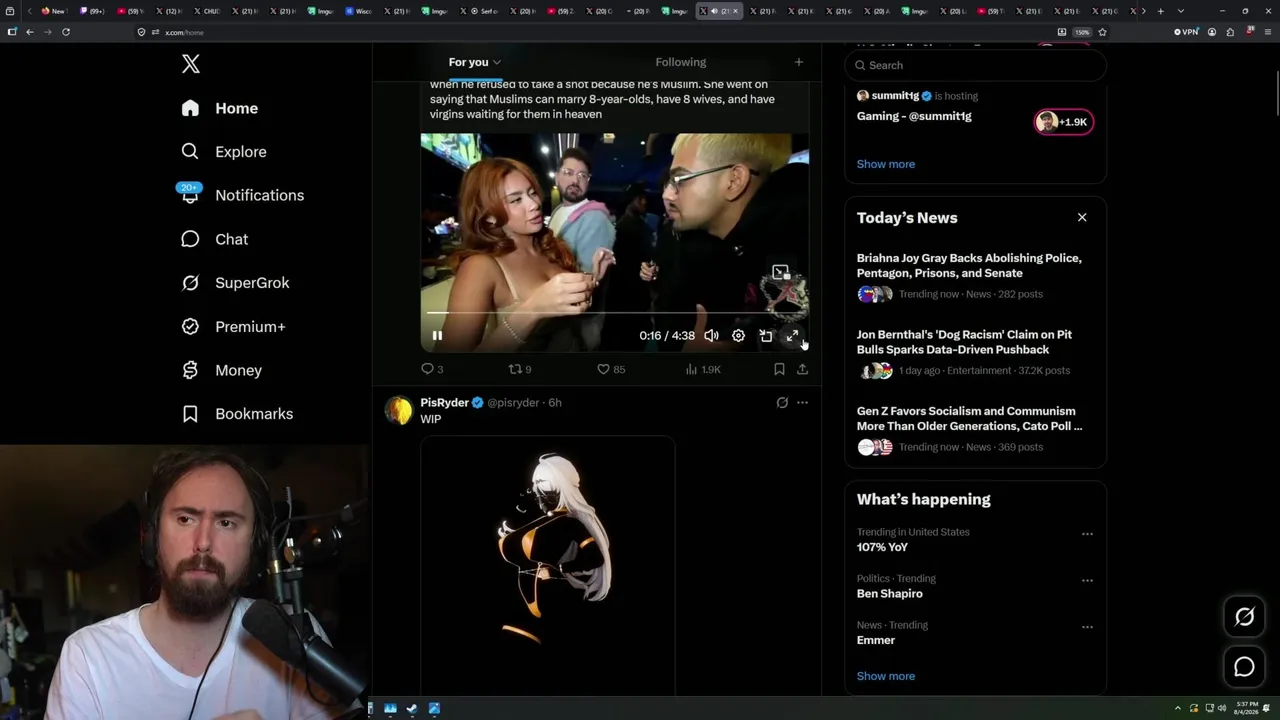
Task: Show hidden system tray icons
Action: tap(1177, 708)
